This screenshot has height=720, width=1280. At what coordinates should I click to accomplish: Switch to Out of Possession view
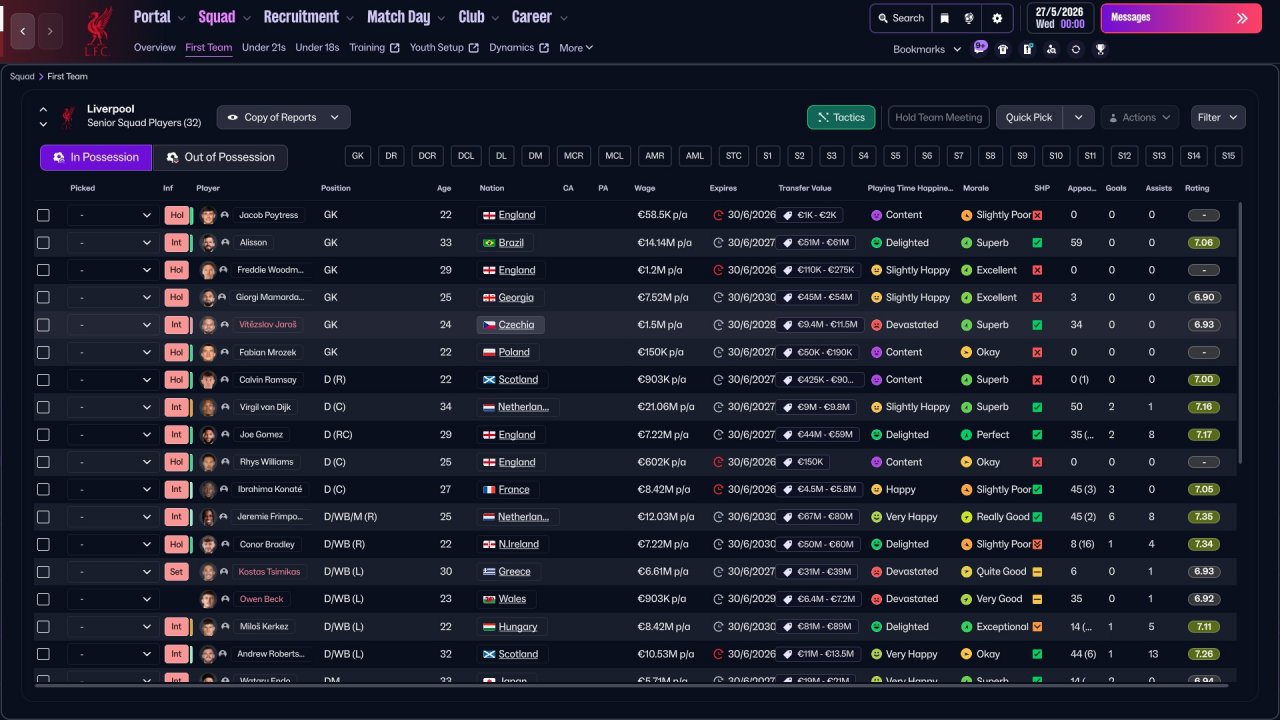click(x=220, y=157)
